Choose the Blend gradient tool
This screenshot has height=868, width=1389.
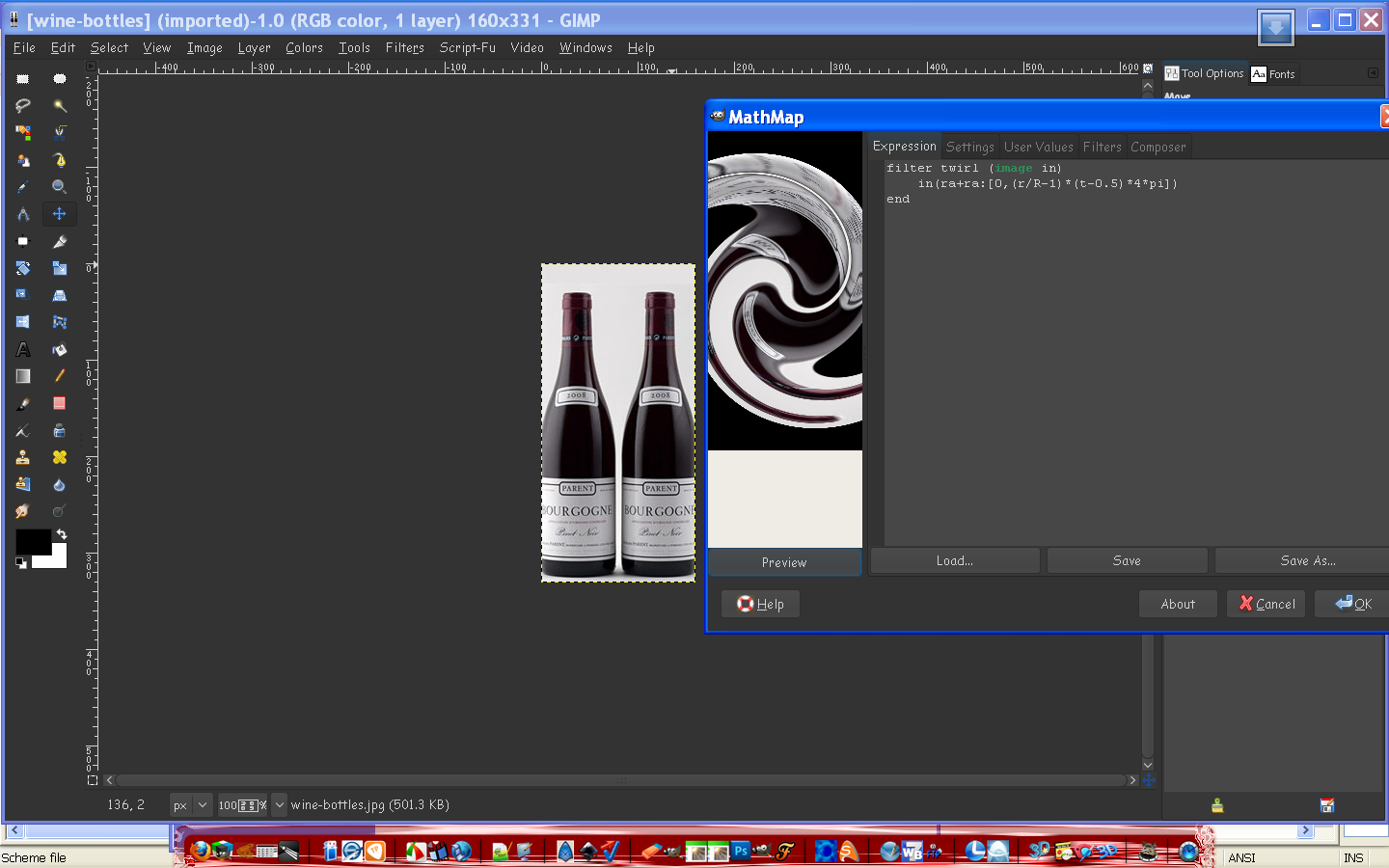(23, 376)
